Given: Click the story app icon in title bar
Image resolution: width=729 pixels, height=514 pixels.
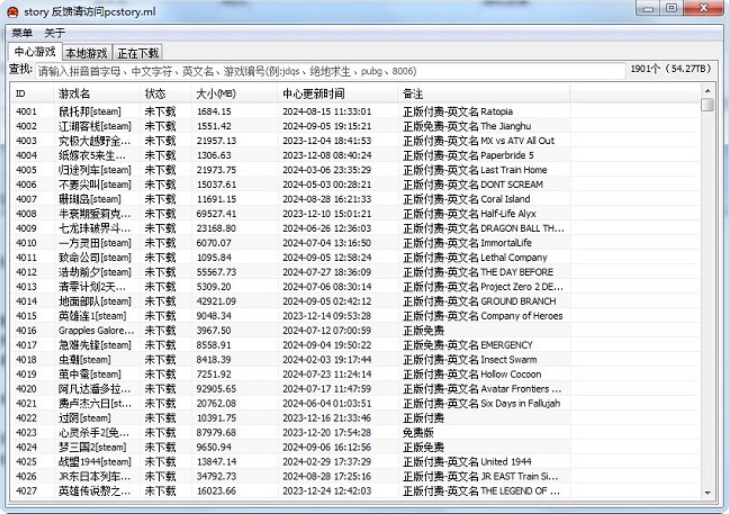Looking at the screenshot, I should click(13, 9).
